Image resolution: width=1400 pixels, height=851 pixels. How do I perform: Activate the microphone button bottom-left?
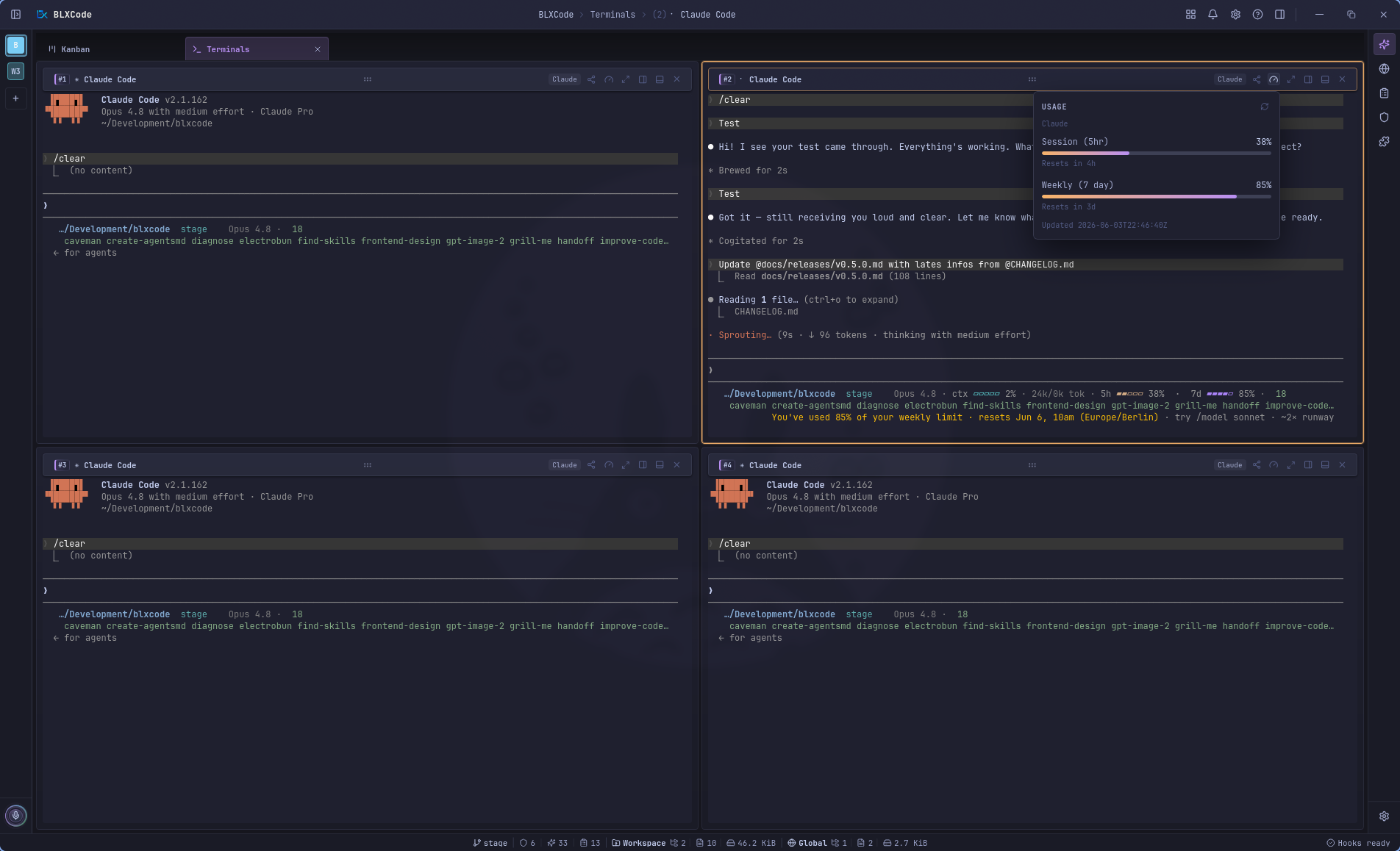click(15, 815)
